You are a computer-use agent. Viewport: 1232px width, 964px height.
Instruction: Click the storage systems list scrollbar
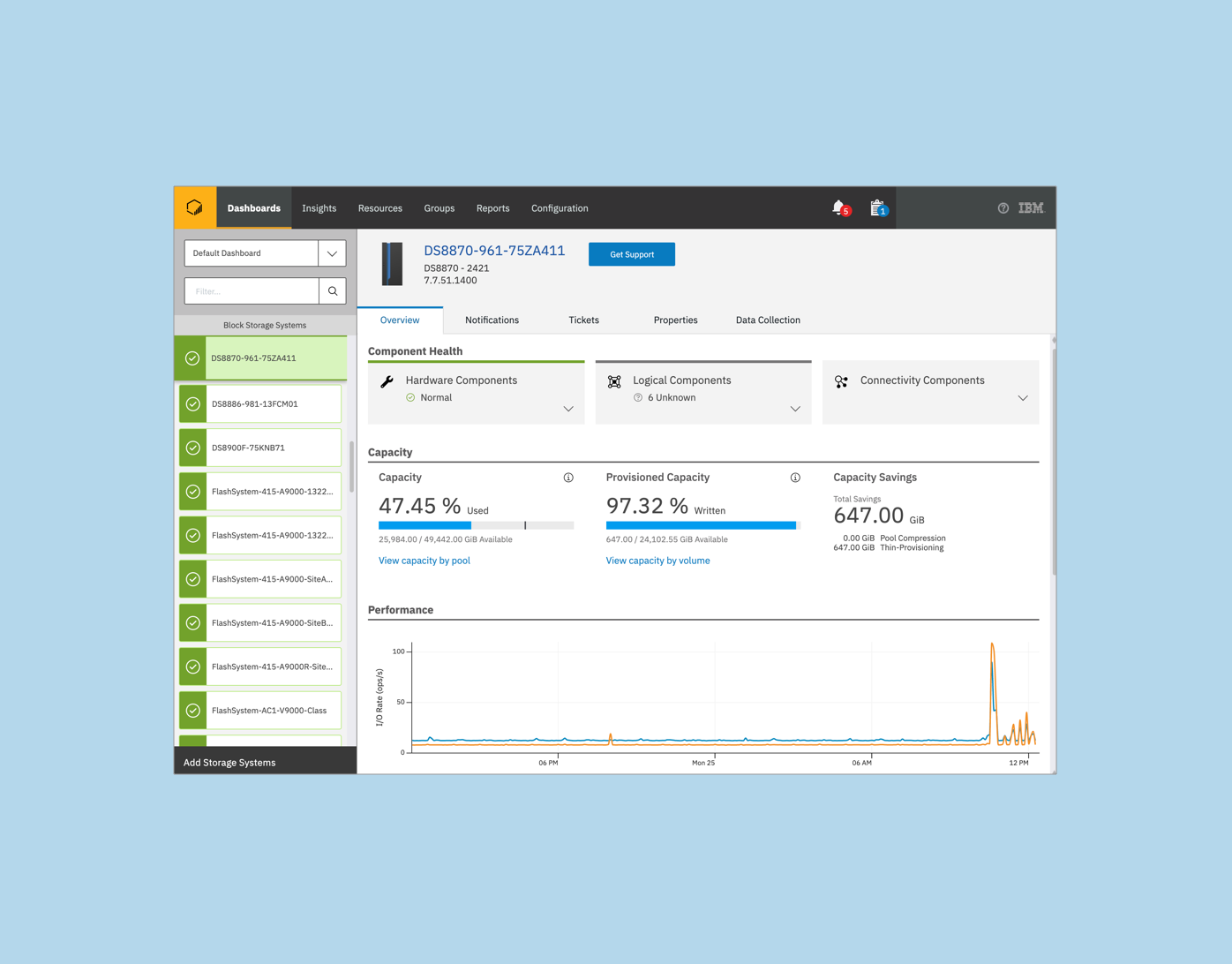pos(352,466)
